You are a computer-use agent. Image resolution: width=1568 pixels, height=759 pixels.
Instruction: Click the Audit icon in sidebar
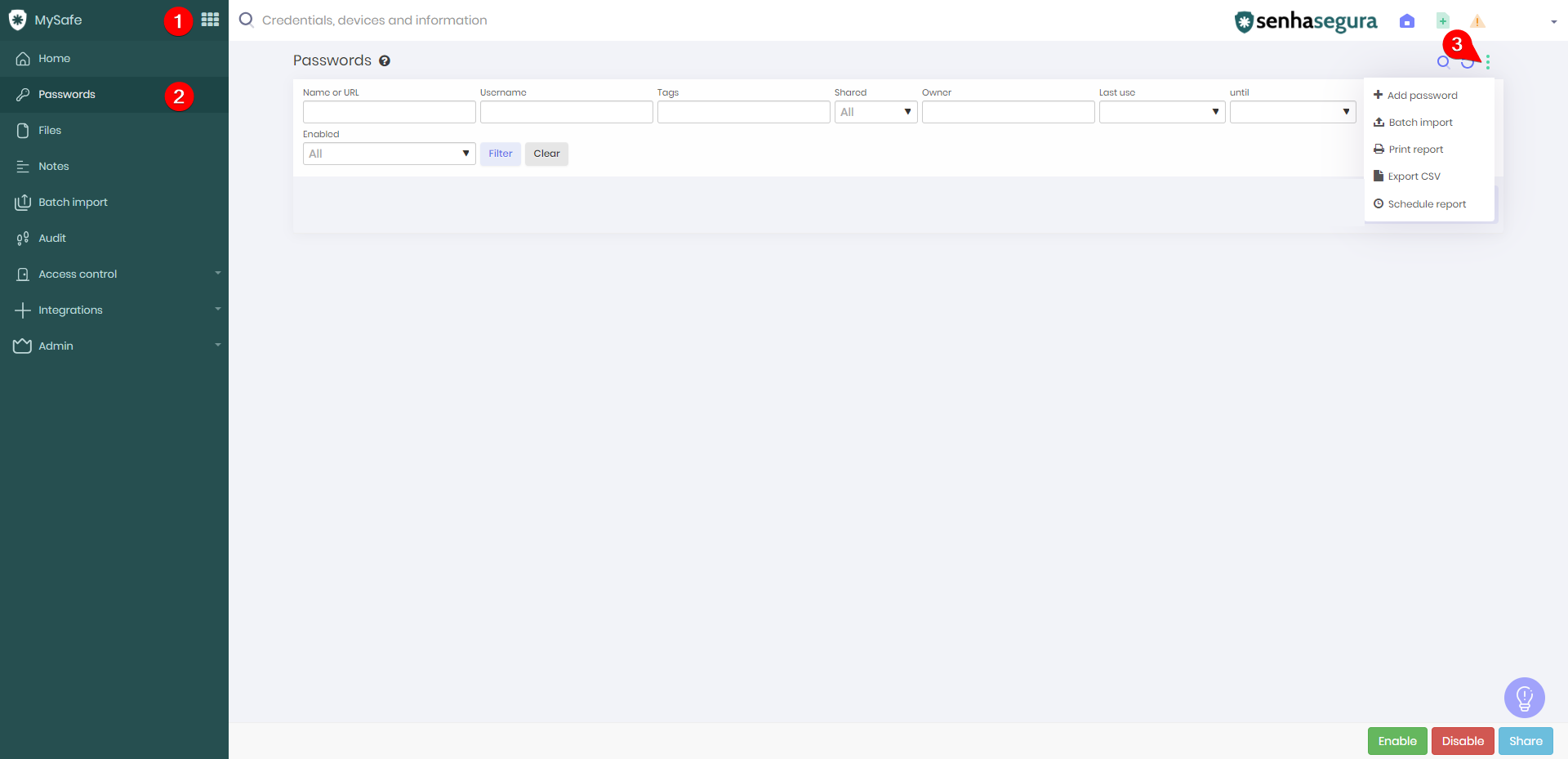tap(23, 239)
